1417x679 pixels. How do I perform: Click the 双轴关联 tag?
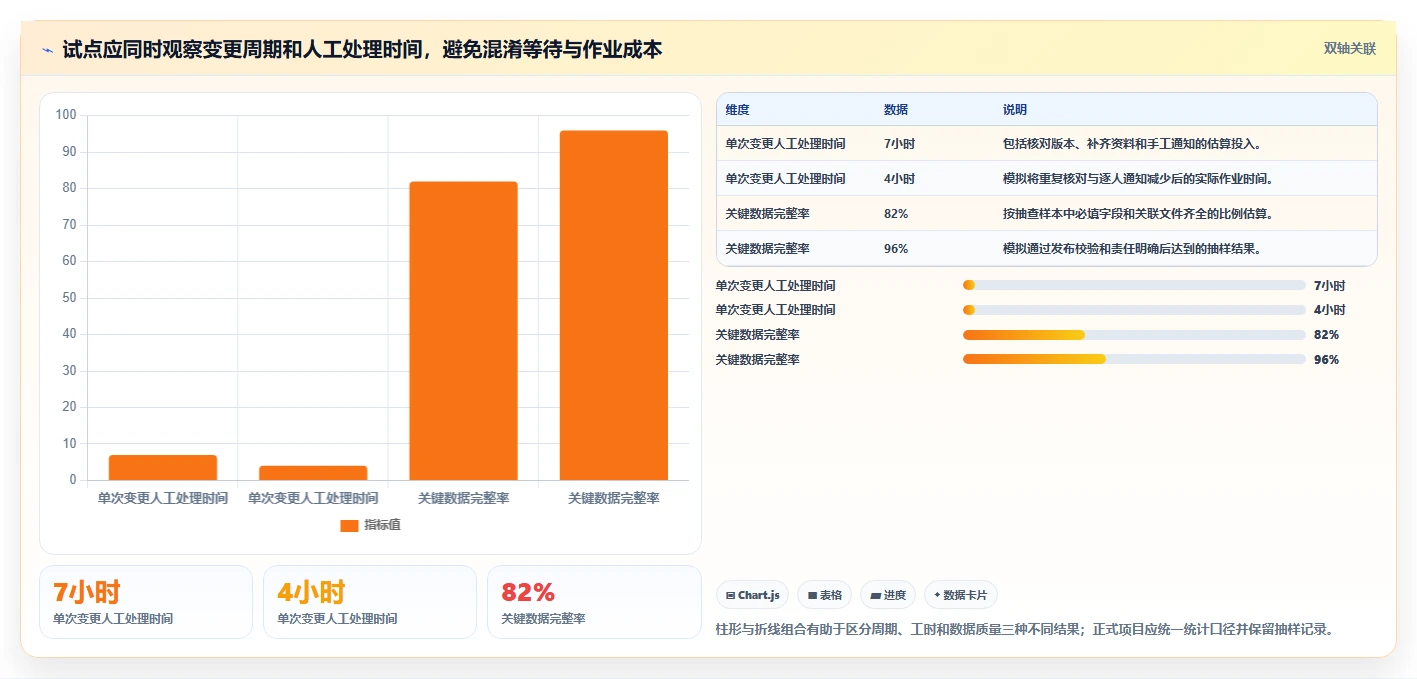click(x=1350, y=49)
